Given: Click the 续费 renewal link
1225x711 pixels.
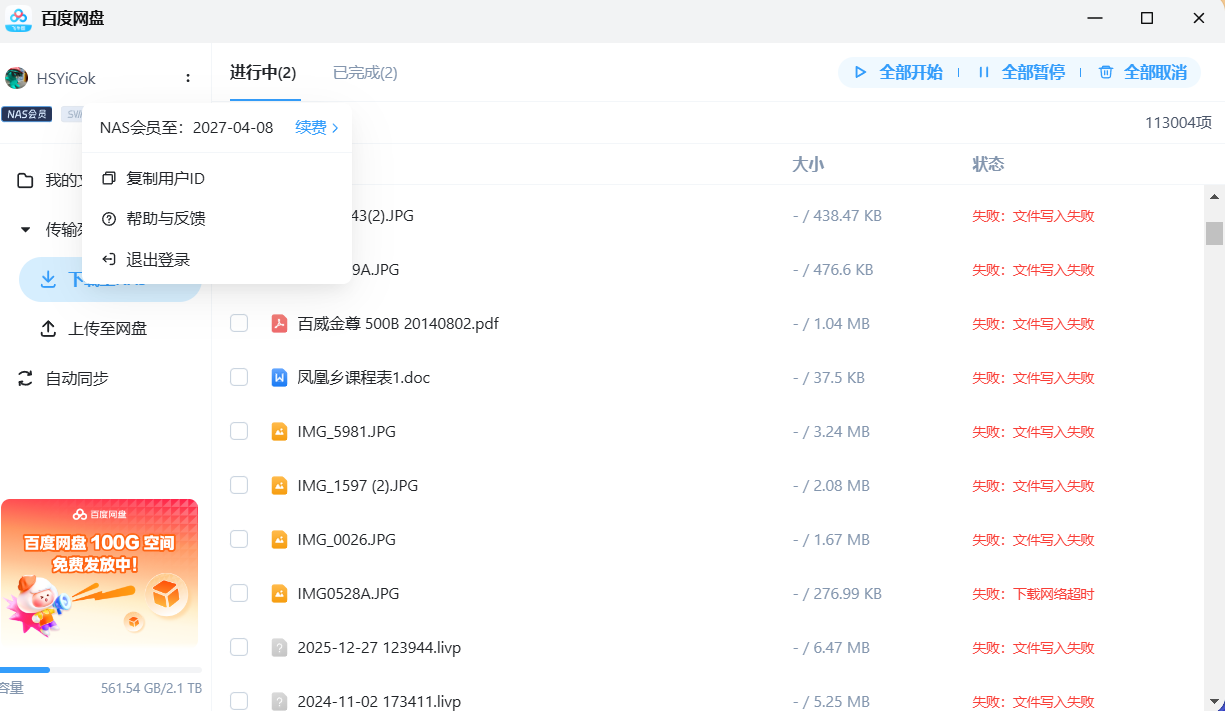Looking at the screenshot, I should coord(317,128).
